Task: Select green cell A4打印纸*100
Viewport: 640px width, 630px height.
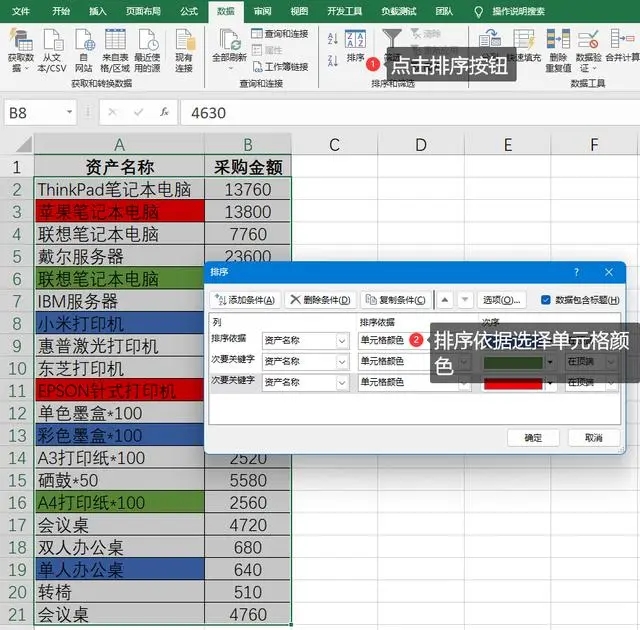Action: [119, 502]
